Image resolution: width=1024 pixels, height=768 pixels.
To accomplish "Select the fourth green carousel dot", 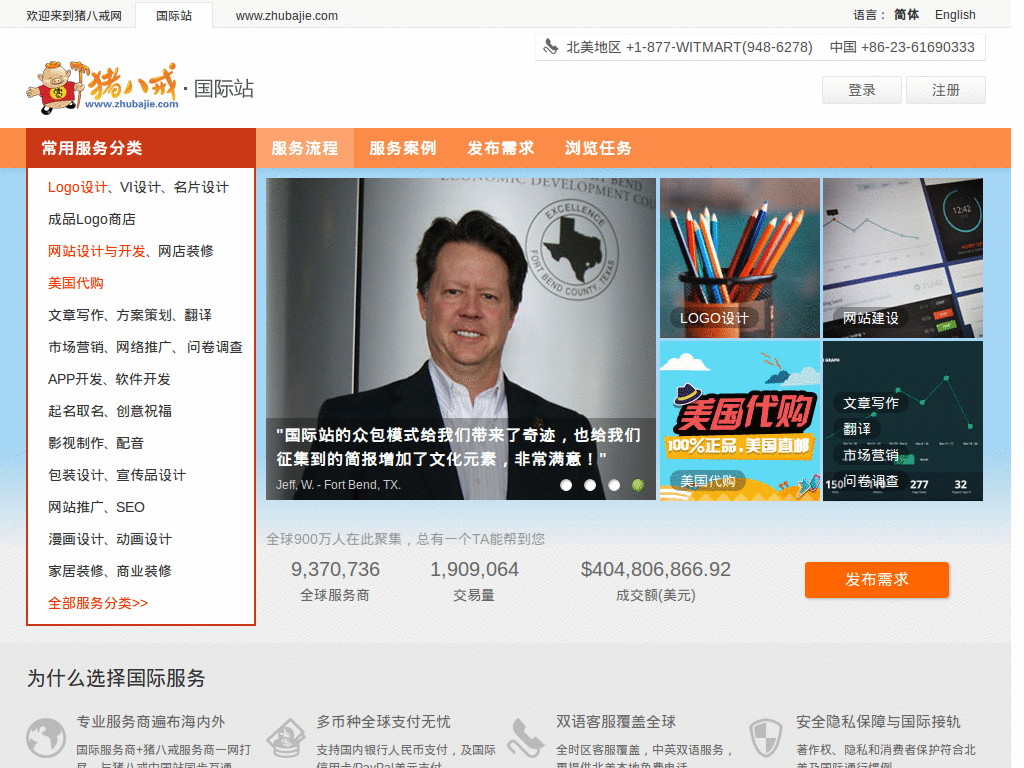I will pos(638,485).
